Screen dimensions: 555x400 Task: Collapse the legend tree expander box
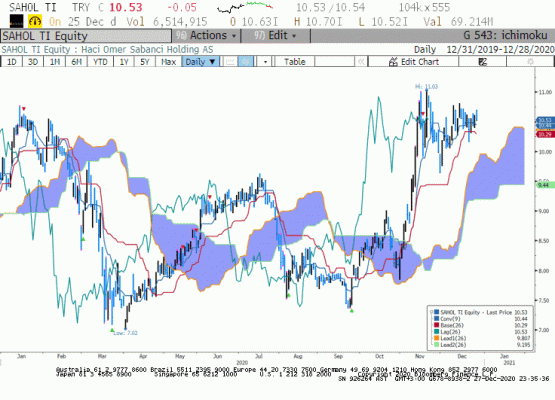click(431, 312)
